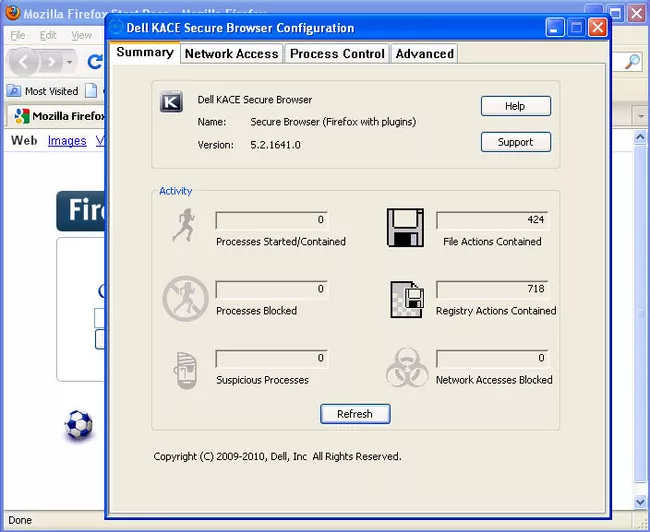Select the Mozilla Firefox browser tab
Image resolution: width=650 pixels, height=532 pixels.
coord(56,116)
